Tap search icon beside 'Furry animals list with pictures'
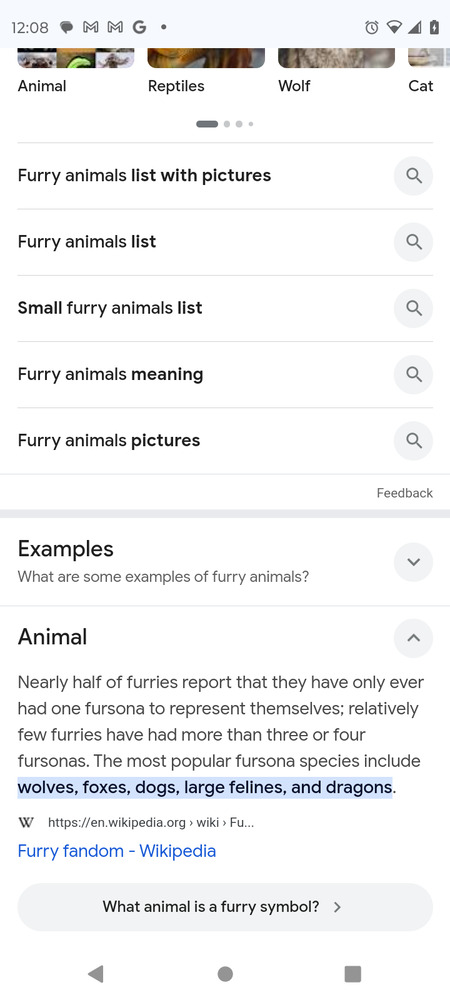This screenshot has width=450, height=1000. [x=414, y=175]
